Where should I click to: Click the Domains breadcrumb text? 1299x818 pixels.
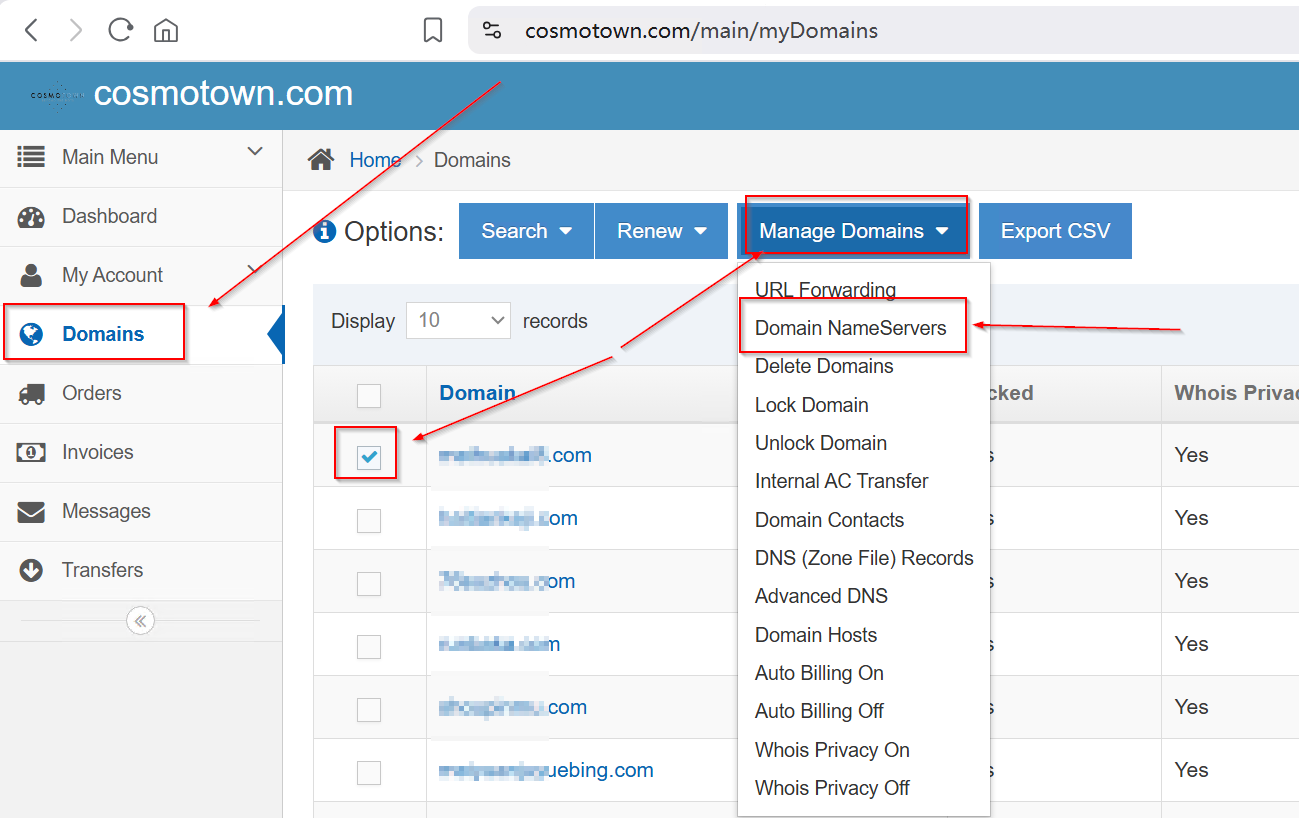472,160
